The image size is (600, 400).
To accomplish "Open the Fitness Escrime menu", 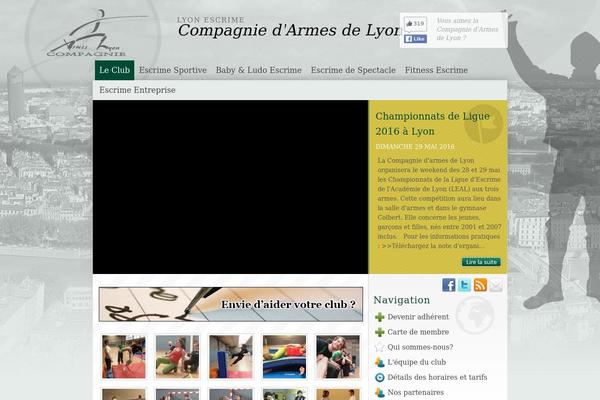I will pos(436,70).
